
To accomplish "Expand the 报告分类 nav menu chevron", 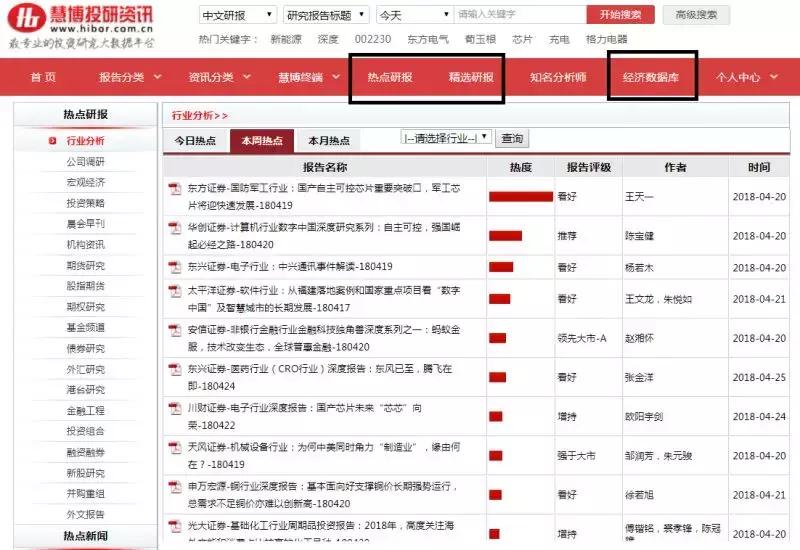I will [158, 77].
